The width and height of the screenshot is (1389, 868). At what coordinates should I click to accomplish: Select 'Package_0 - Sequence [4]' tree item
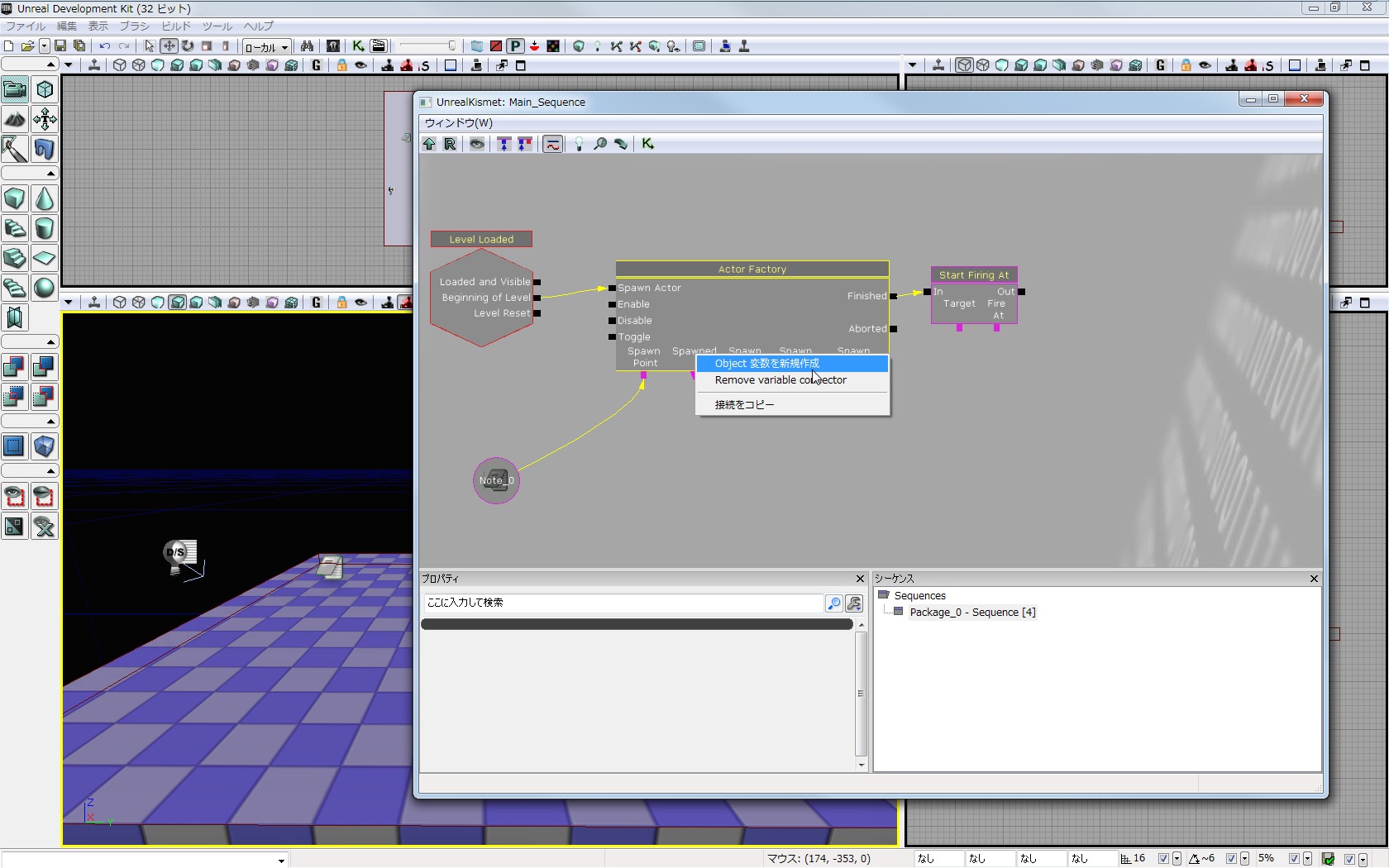pos(971,613)
